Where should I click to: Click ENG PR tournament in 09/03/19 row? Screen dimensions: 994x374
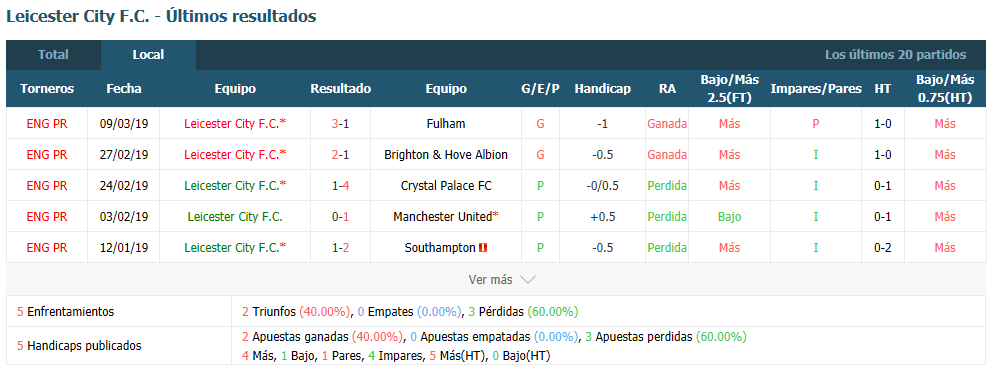[x=47, y=124]
